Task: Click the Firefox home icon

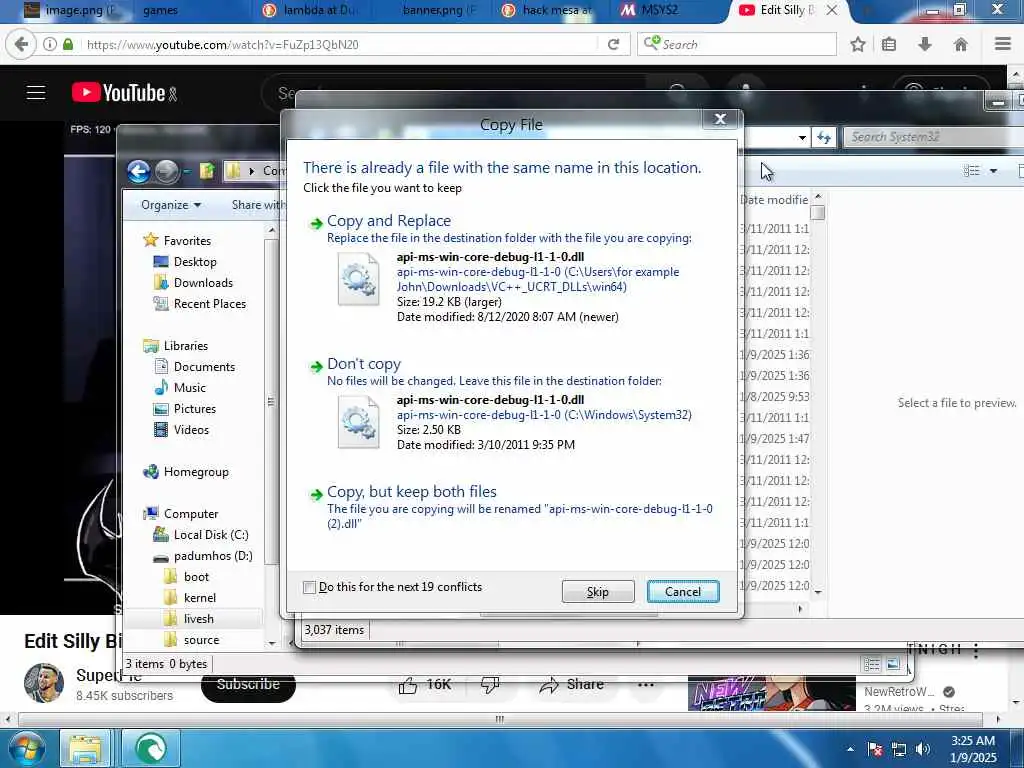Action: click(960, 44)
